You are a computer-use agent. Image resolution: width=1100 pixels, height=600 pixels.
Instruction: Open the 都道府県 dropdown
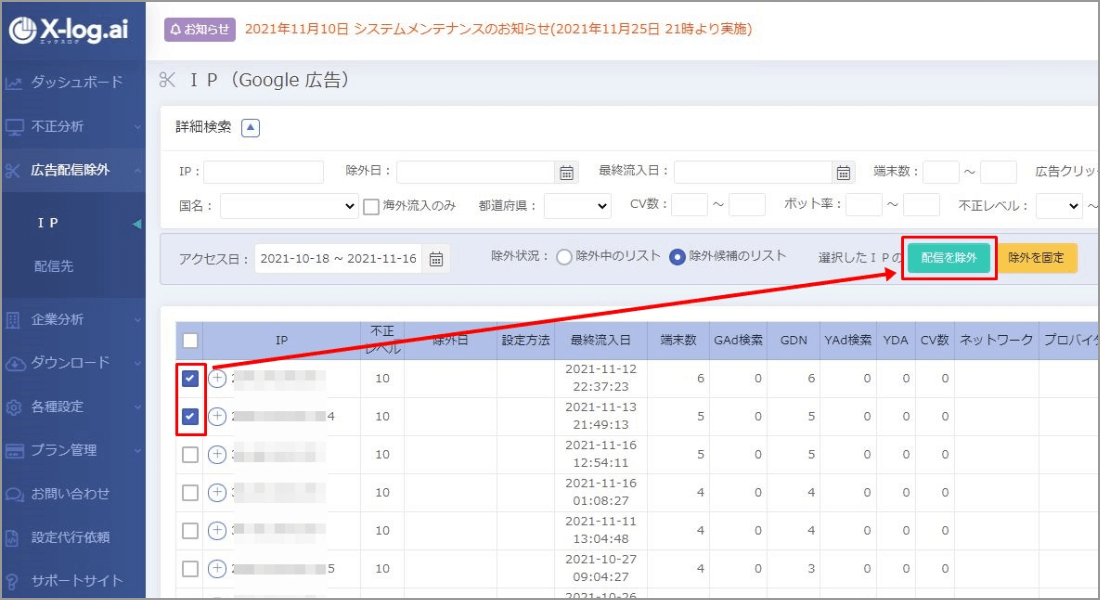tap(577, 206)
